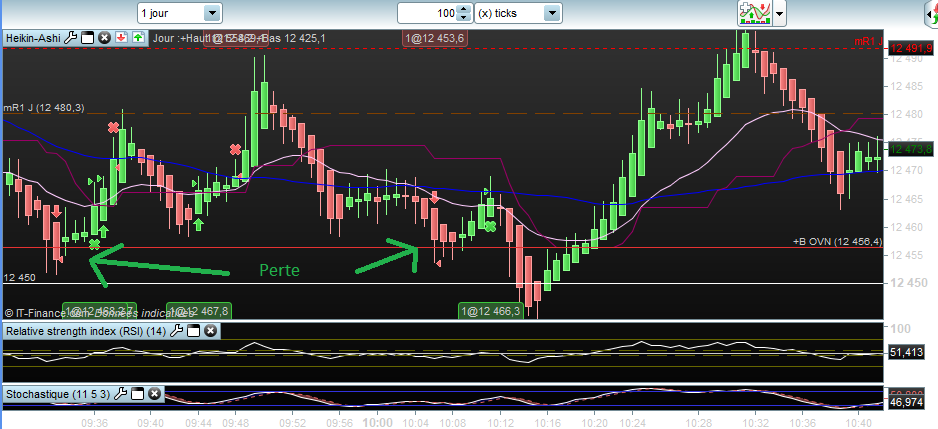Image resolution: width=938 pixels, height=429 pixels.
Task: Click the red cross marker near 09:48
Action: [x=236, y=149]
